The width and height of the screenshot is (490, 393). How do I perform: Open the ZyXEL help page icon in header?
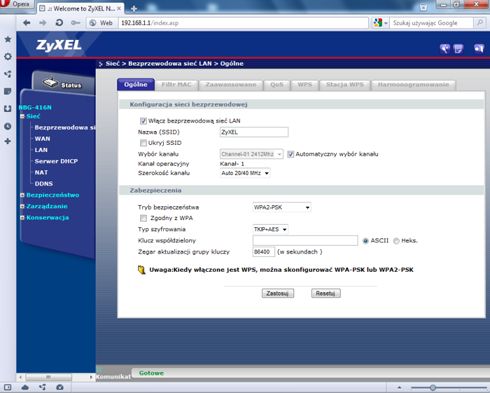(458, 49)
